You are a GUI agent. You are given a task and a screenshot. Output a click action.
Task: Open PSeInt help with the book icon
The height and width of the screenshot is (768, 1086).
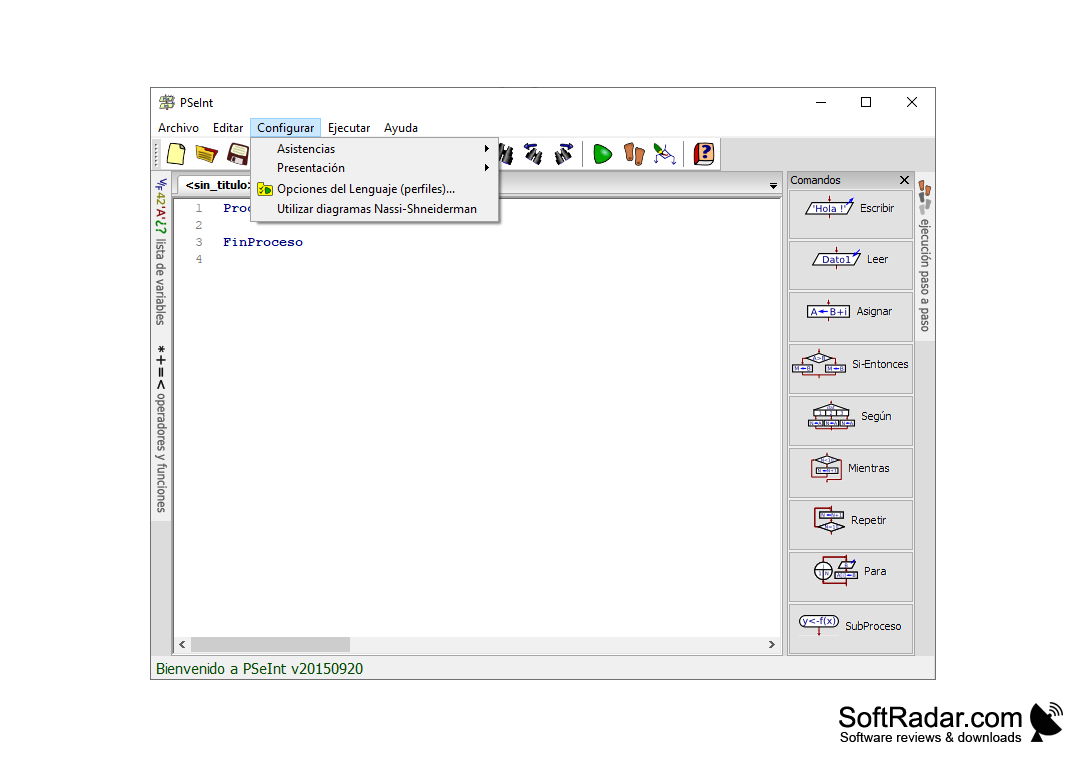coord(702,153)
